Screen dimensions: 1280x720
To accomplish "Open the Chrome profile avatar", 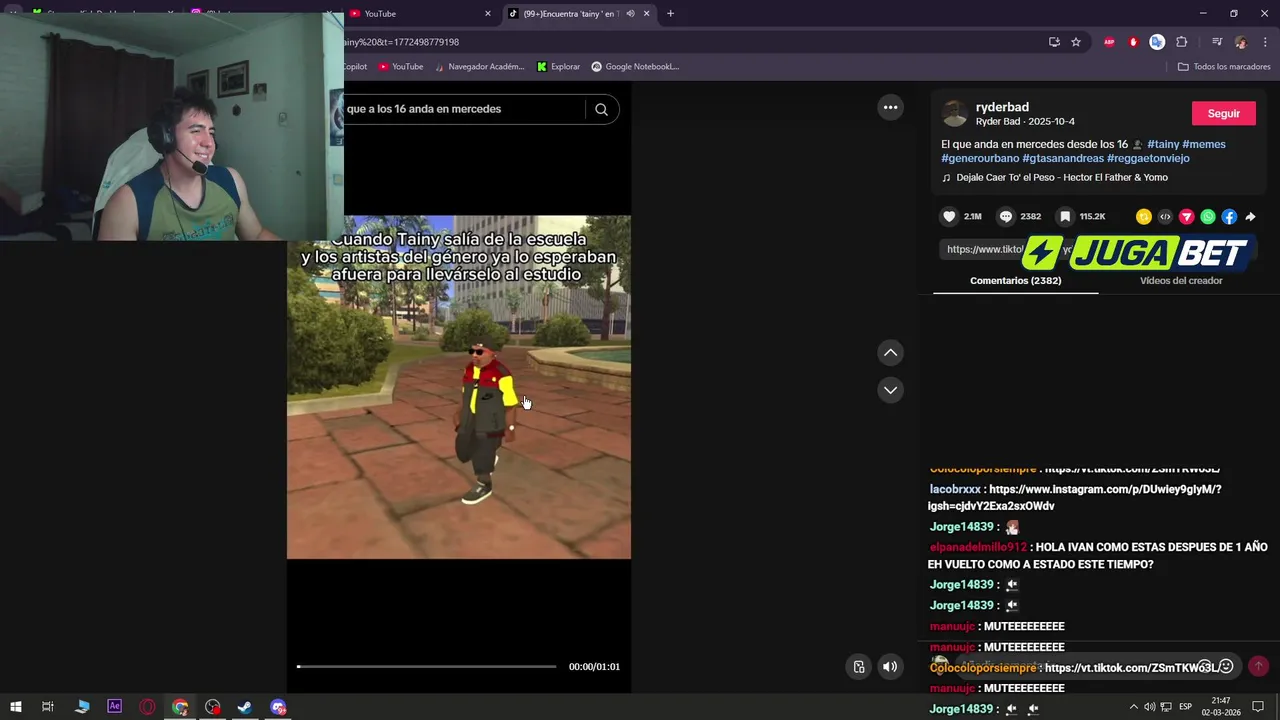I will (x=1241, y=42).
